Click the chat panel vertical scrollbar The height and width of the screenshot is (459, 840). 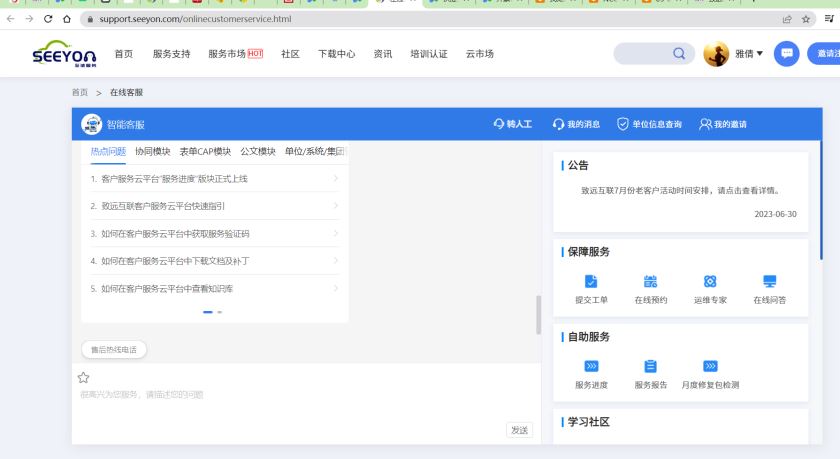[539, 315]
